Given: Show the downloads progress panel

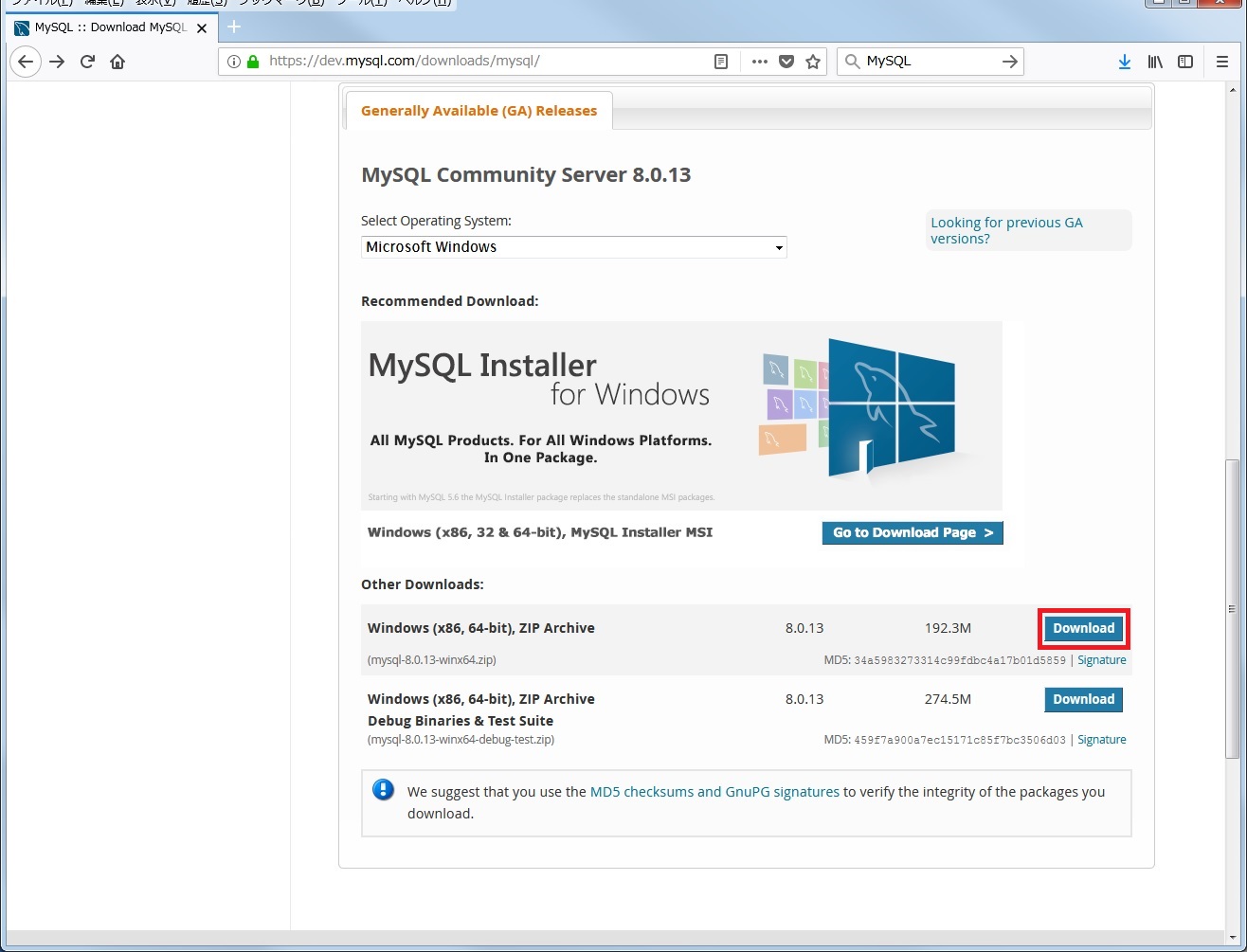Looking at the screenshot, I should click(1124, 62).
